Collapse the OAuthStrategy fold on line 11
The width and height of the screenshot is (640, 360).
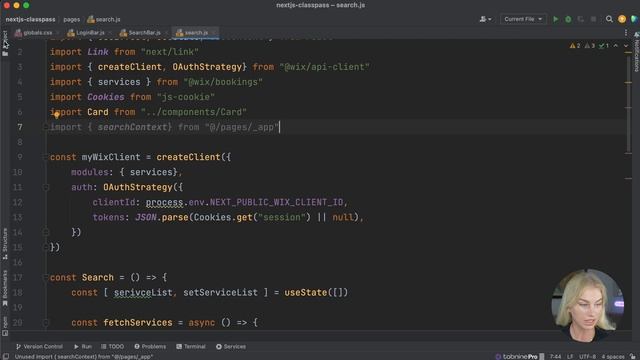(46, 187)
